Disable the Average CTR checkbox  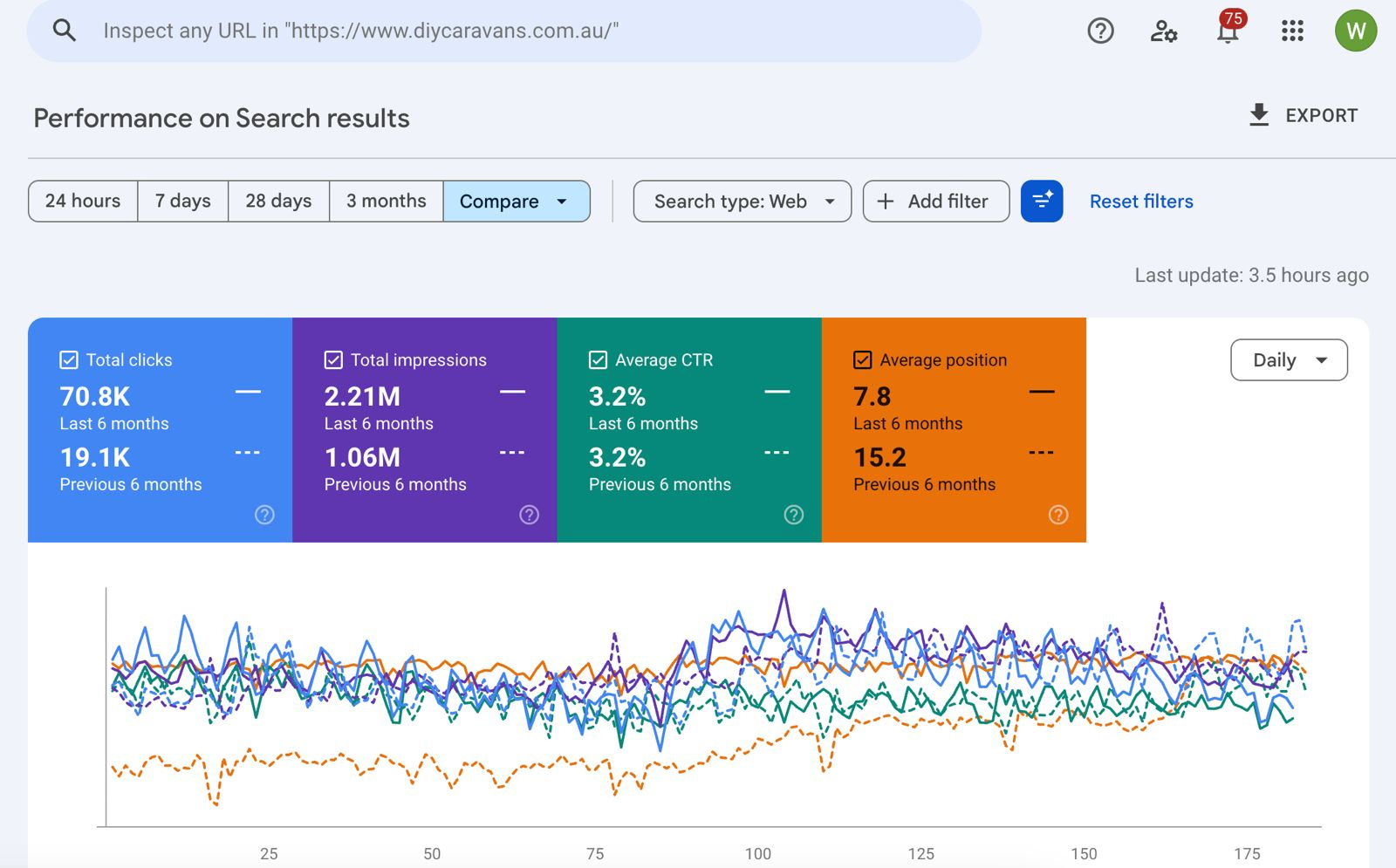click(x=598, y=360)
